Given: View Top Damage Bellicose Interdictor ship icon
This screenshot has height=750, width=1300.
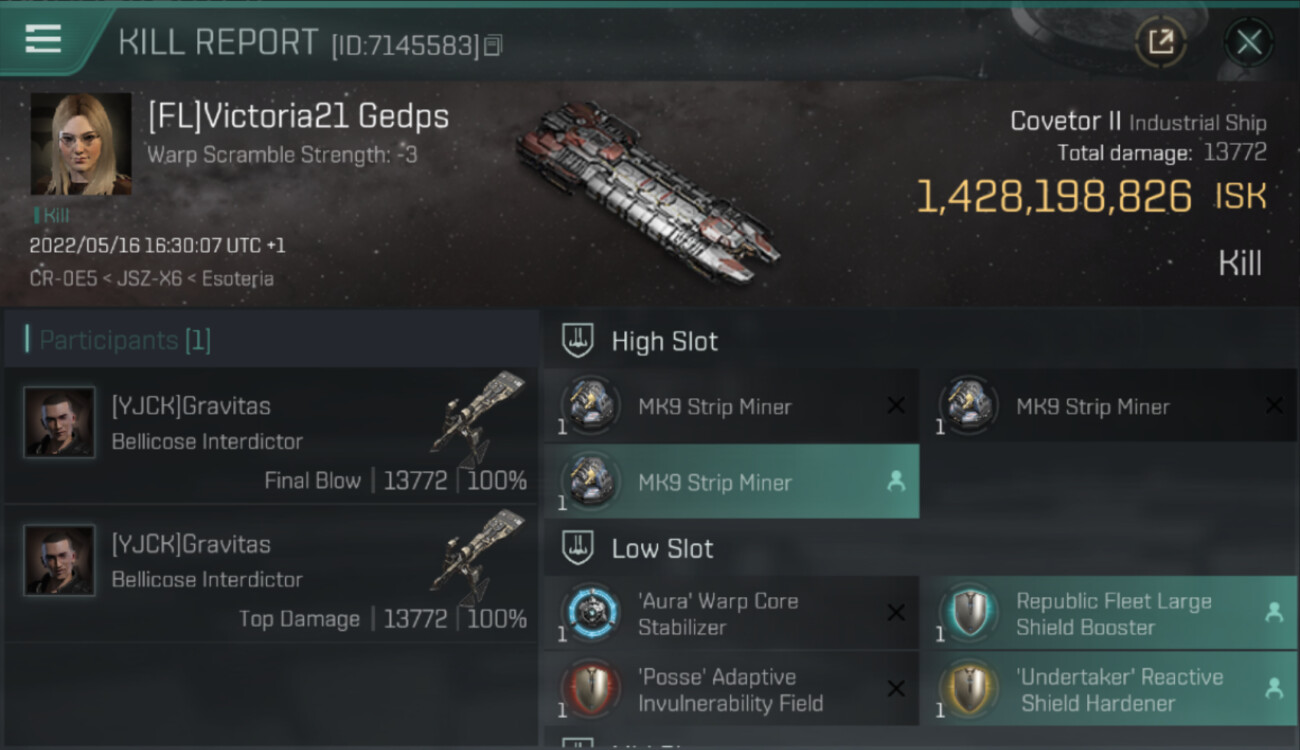Looking at the screenshot, I should coord(478,555).
